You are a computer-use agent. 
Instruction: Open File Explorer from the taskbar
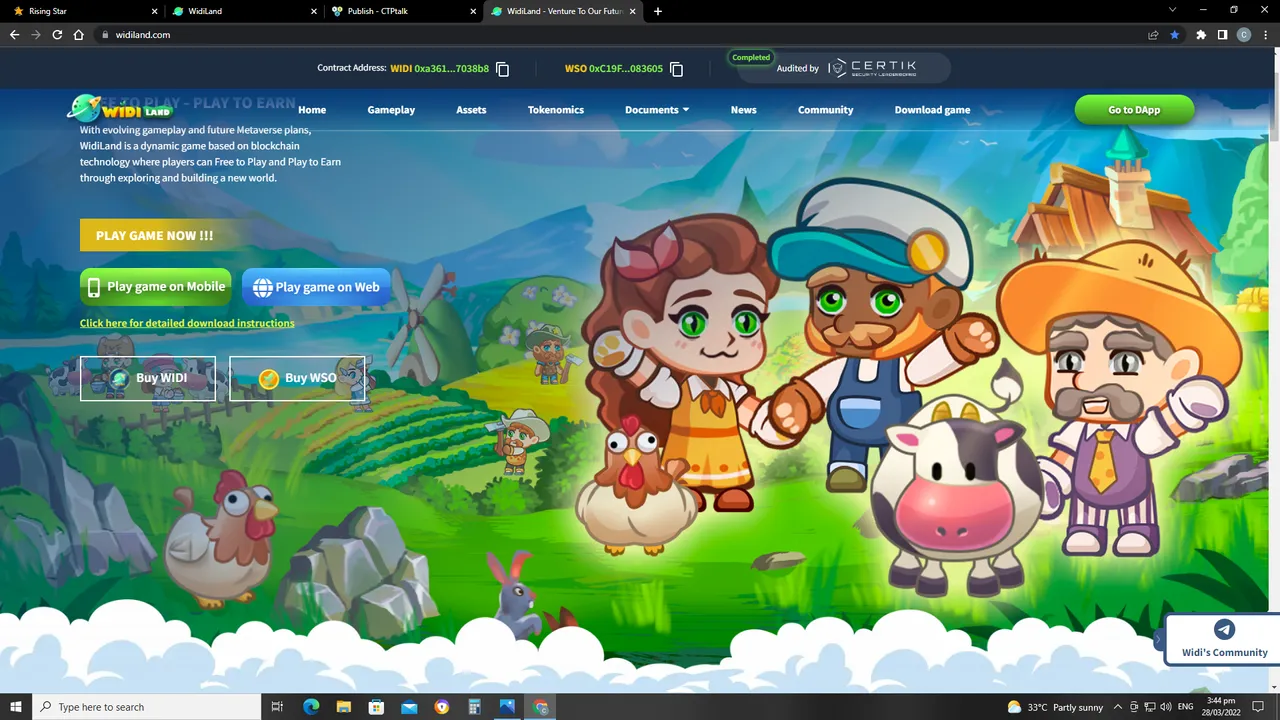343,707
